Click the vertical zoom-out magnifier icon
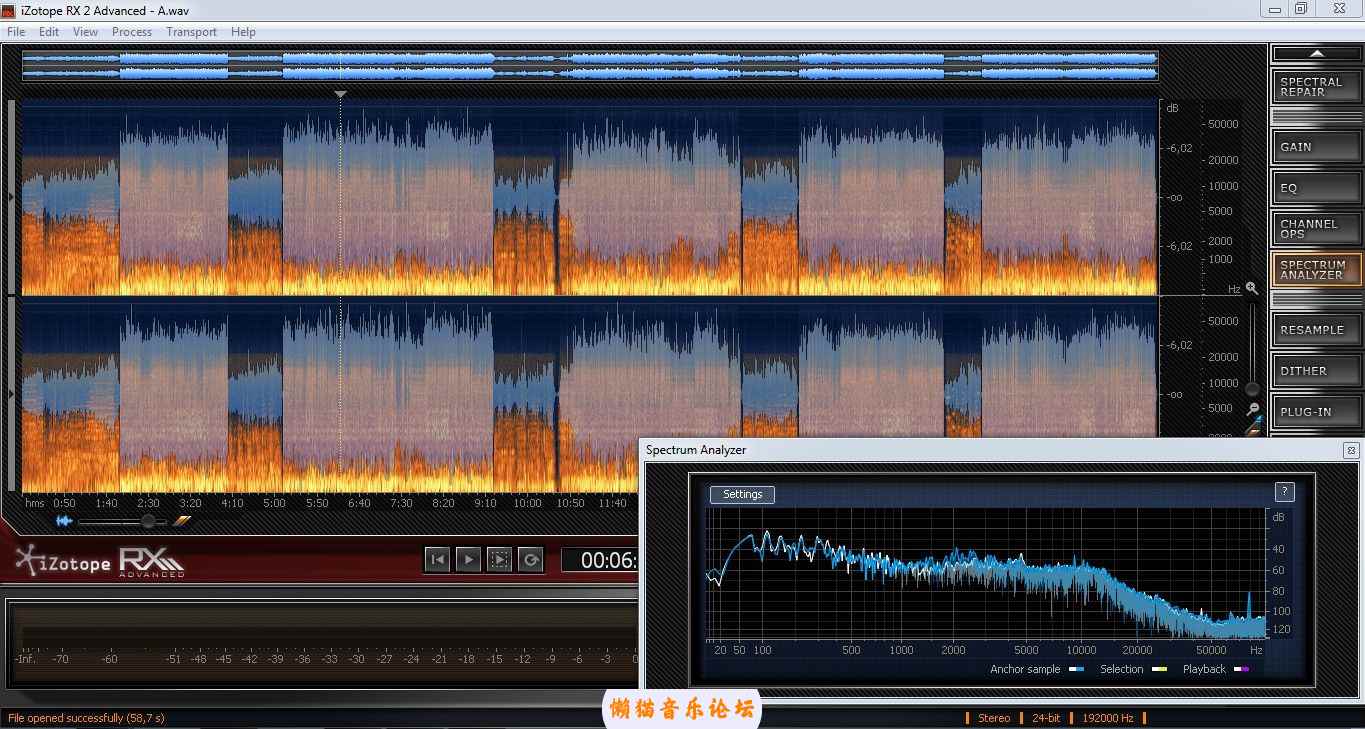1365x729 pixels. [x=1251, y=409]
